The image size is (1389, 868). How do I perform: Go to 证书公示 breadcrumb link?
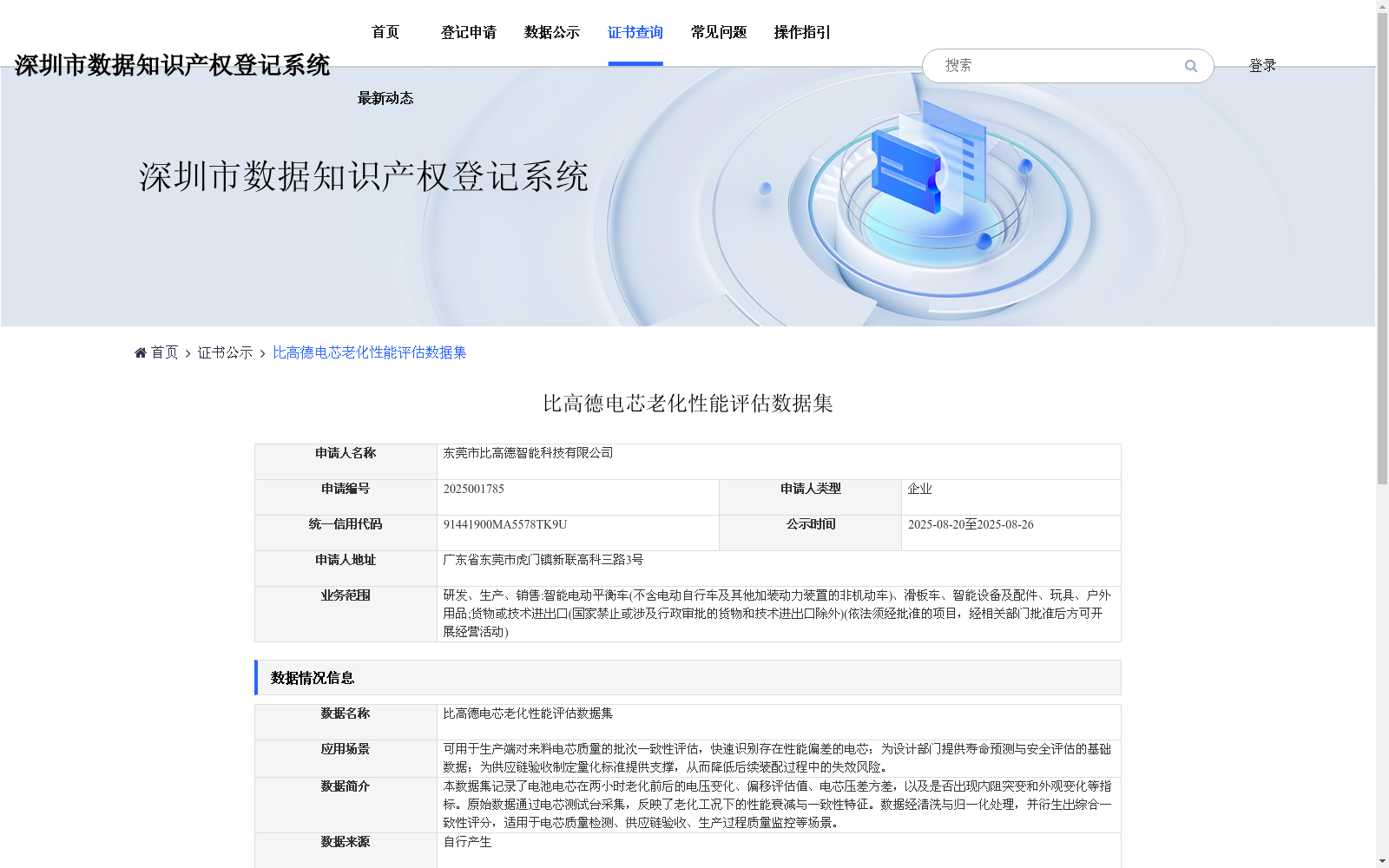pyautogui.click(x=225, y=352)
